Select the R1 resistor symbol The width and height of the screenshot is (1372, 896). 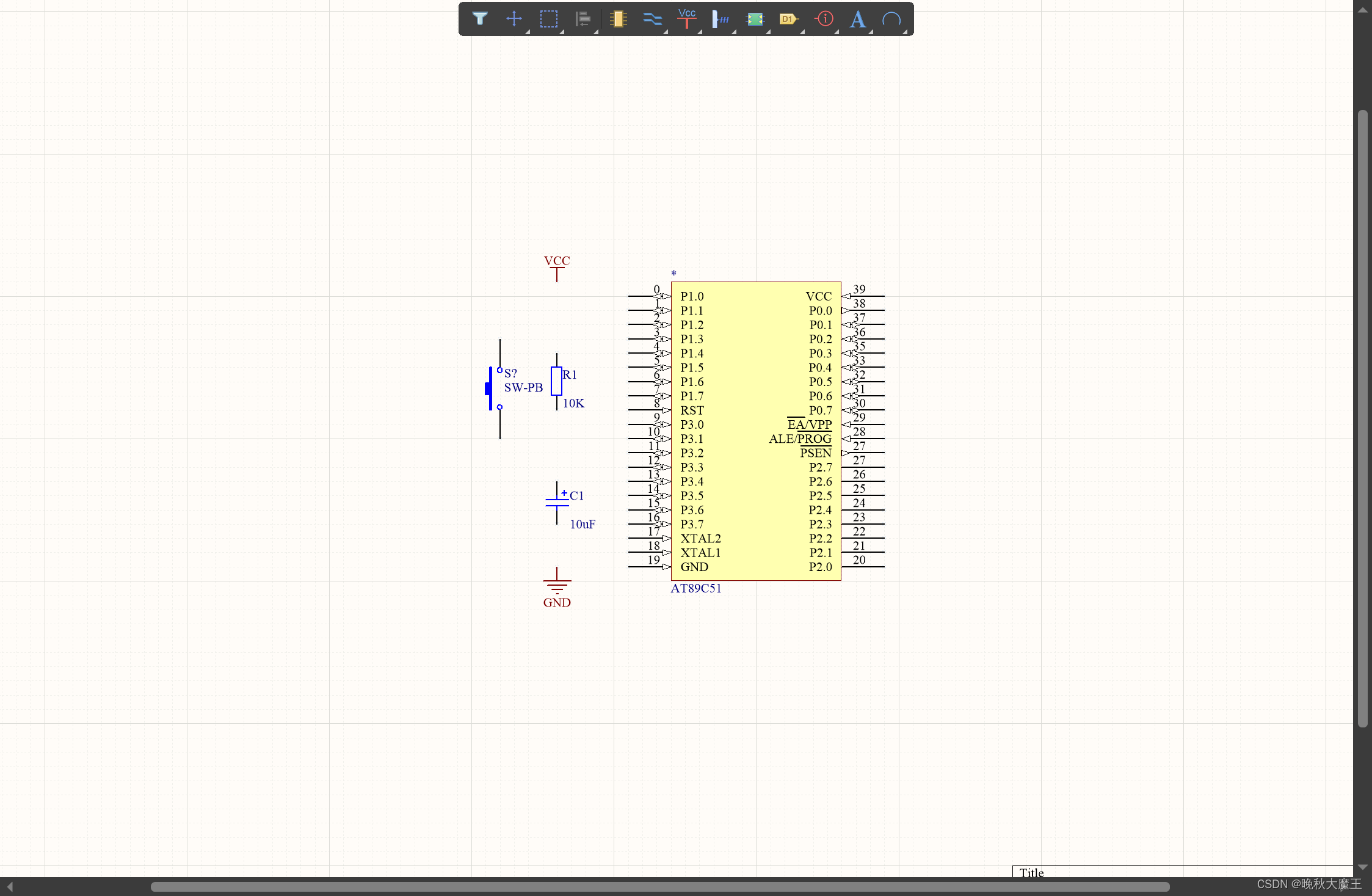(x=556, y=381)
